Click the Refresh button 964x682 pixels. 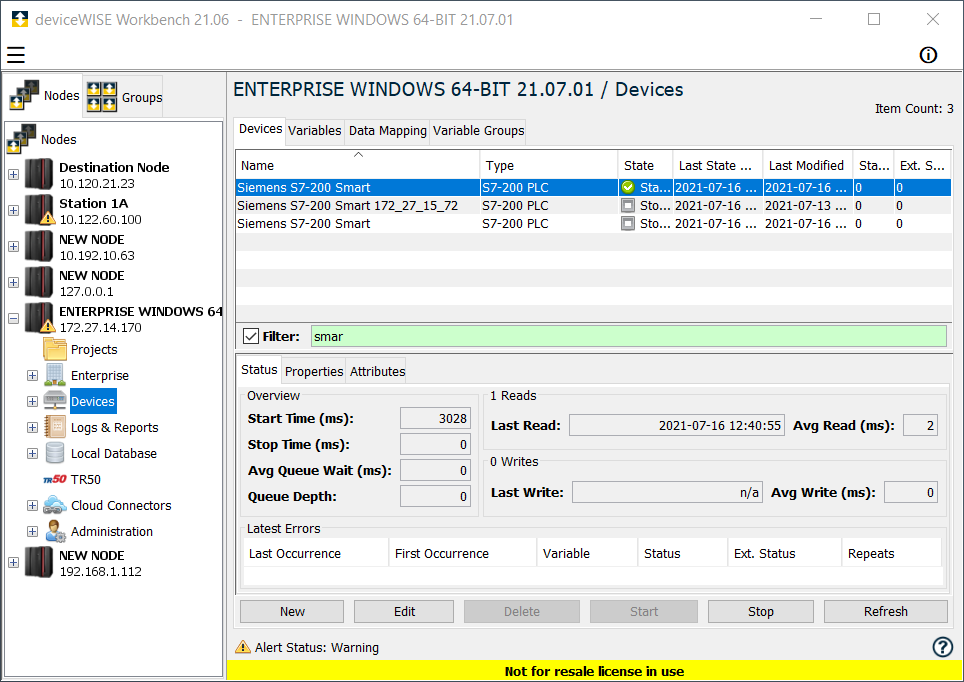coord(885,611)
